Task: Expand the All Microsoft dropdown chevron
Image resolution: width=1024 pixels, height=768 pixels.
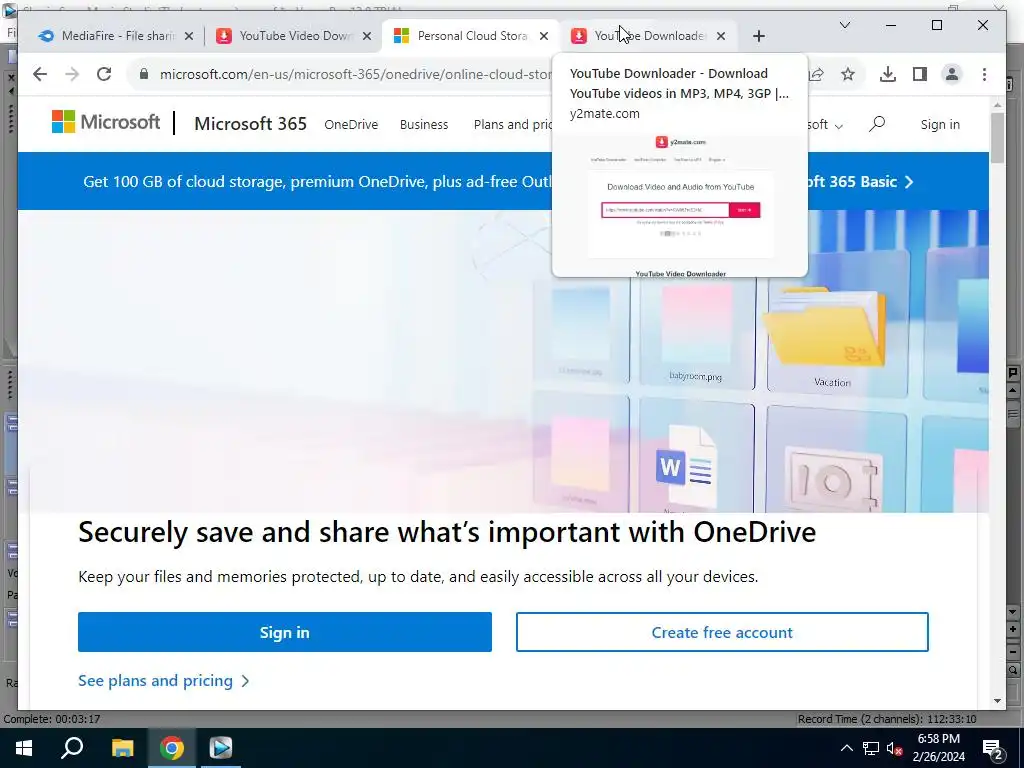Action: click(839, 125)
